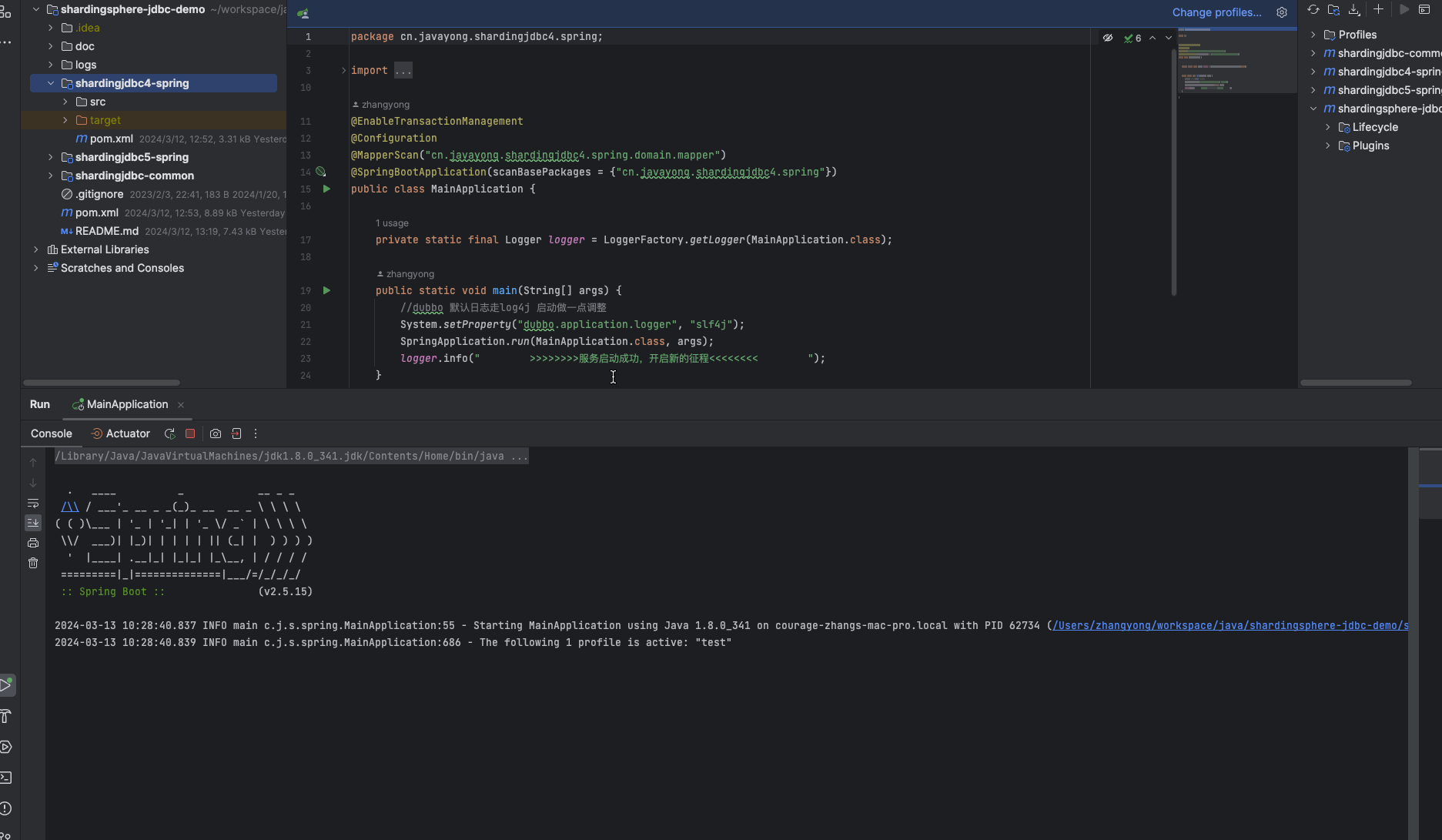Reload all Maven projects

click(x=1313, y=10)
